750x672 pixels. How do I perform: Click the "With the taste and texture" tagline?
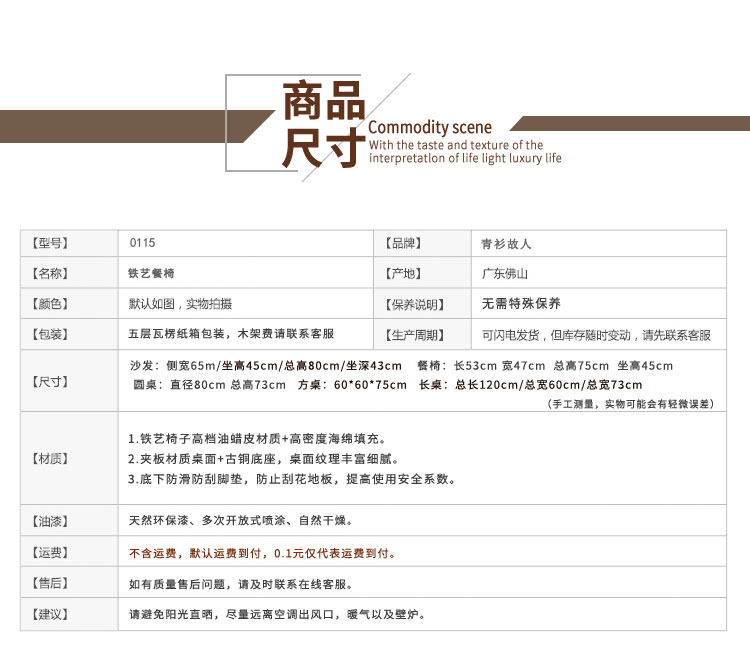(465, 152)
